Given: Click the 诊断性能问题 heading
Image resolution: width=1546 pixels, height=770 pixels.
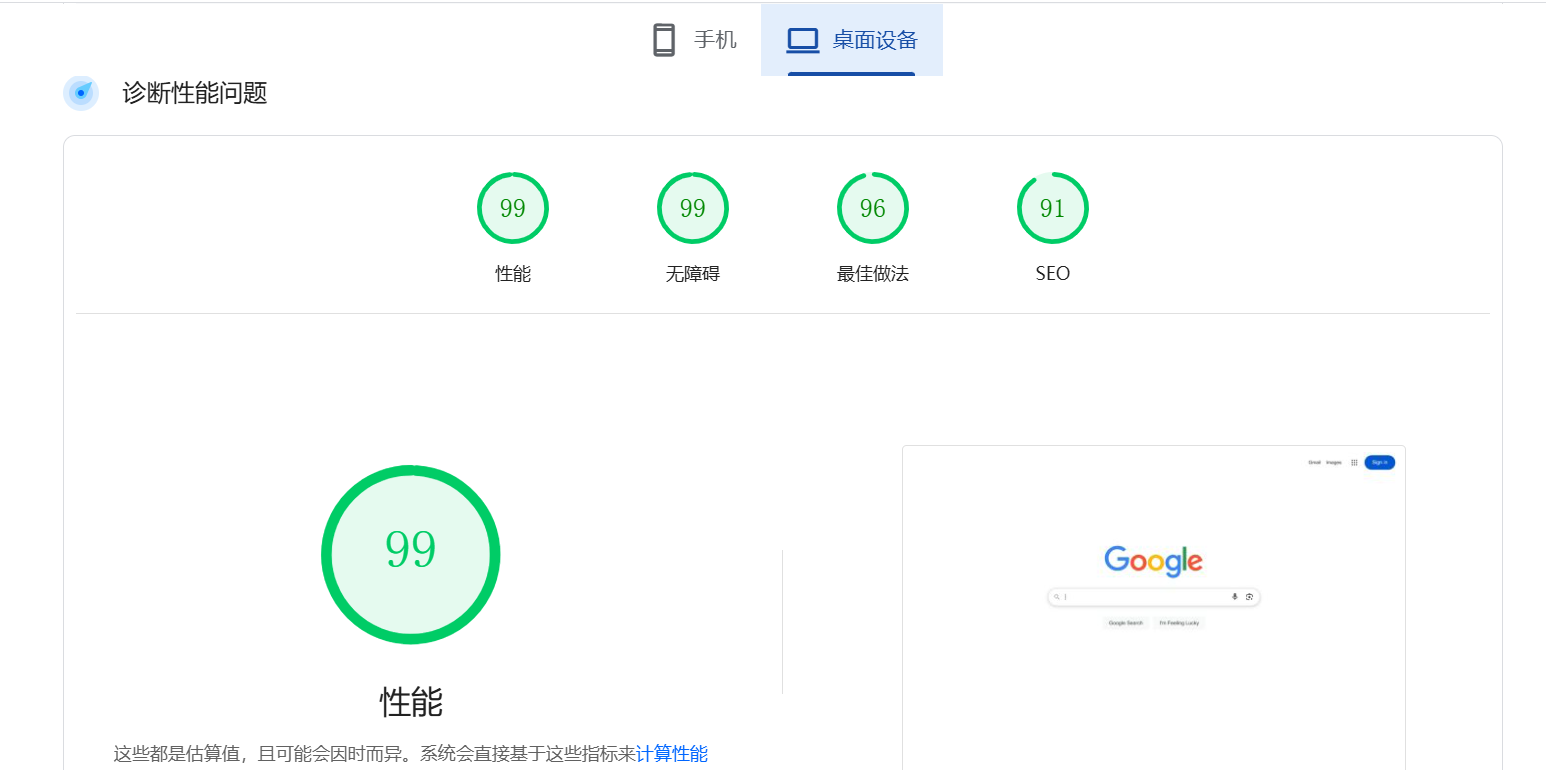Looking at the screenshot, I should [195, 93].
